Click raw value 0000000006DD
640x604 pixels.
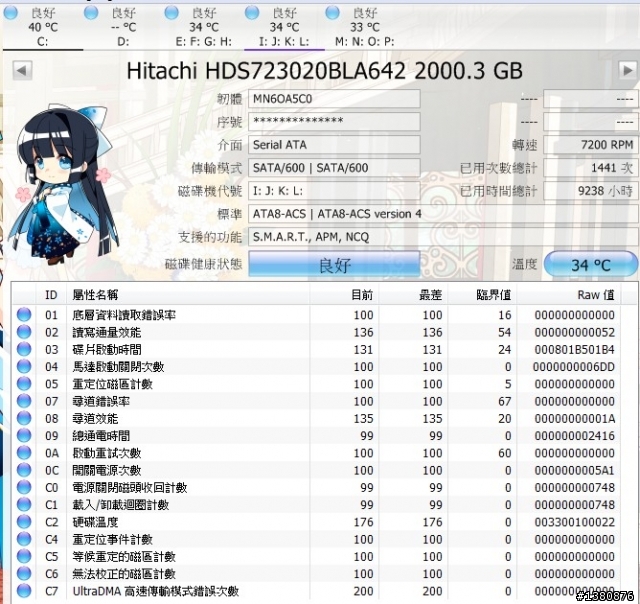pos(573,367)
